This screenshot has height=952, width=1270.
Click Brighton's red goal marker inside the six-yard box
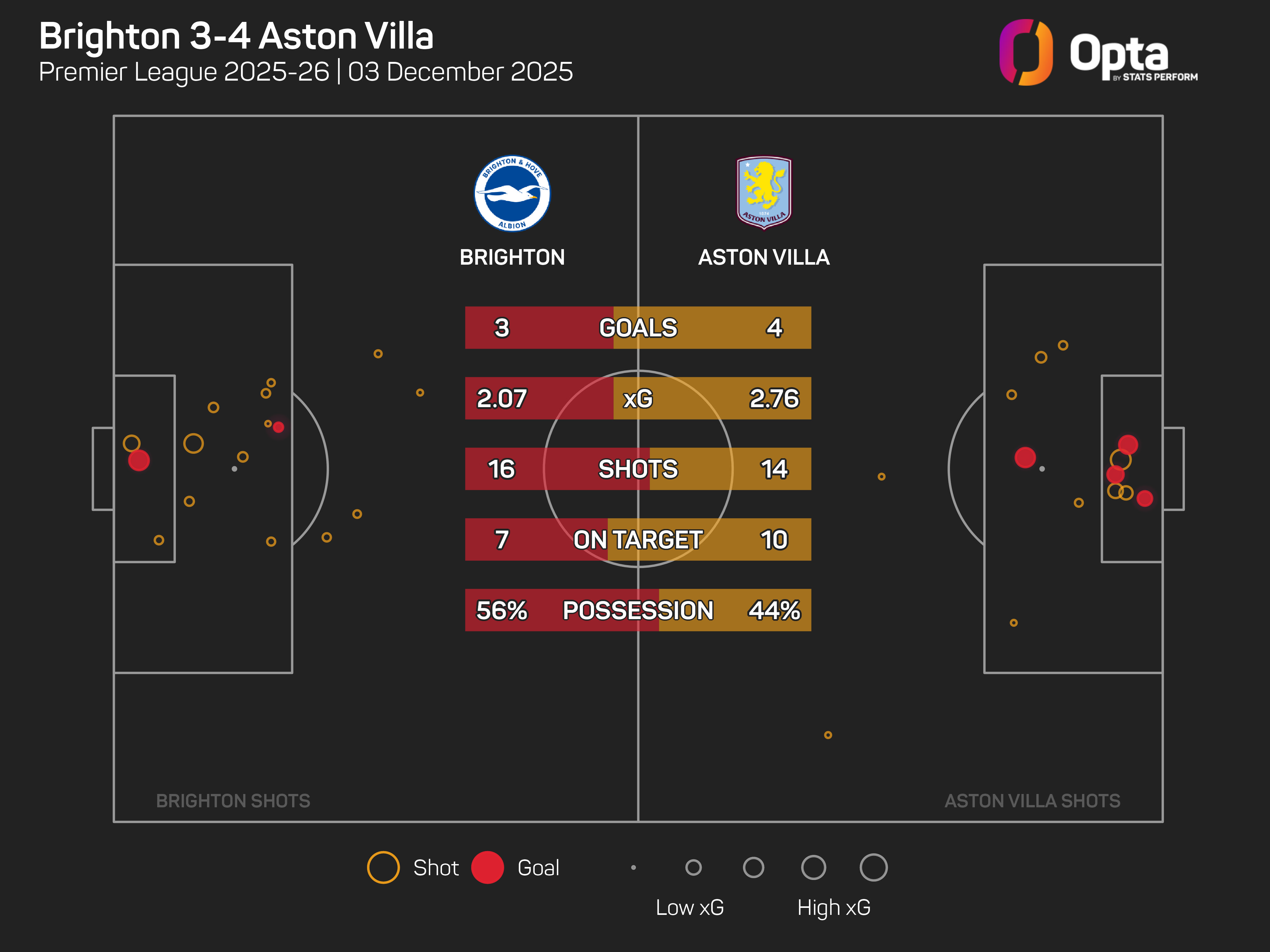tap(139, 460)
